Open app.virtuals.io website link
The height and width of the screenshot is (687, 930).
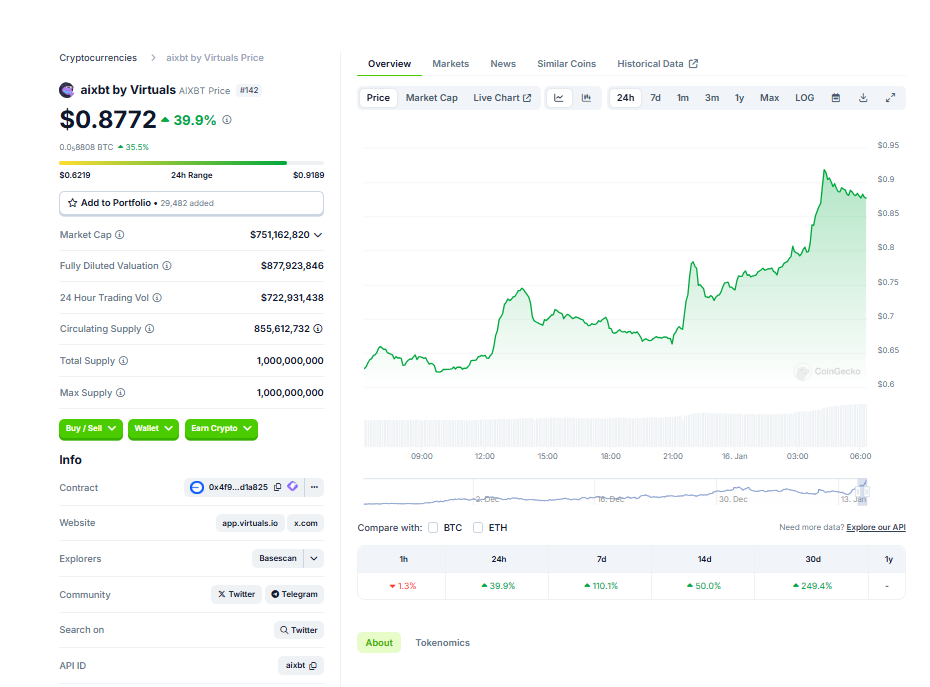point(250,523)
